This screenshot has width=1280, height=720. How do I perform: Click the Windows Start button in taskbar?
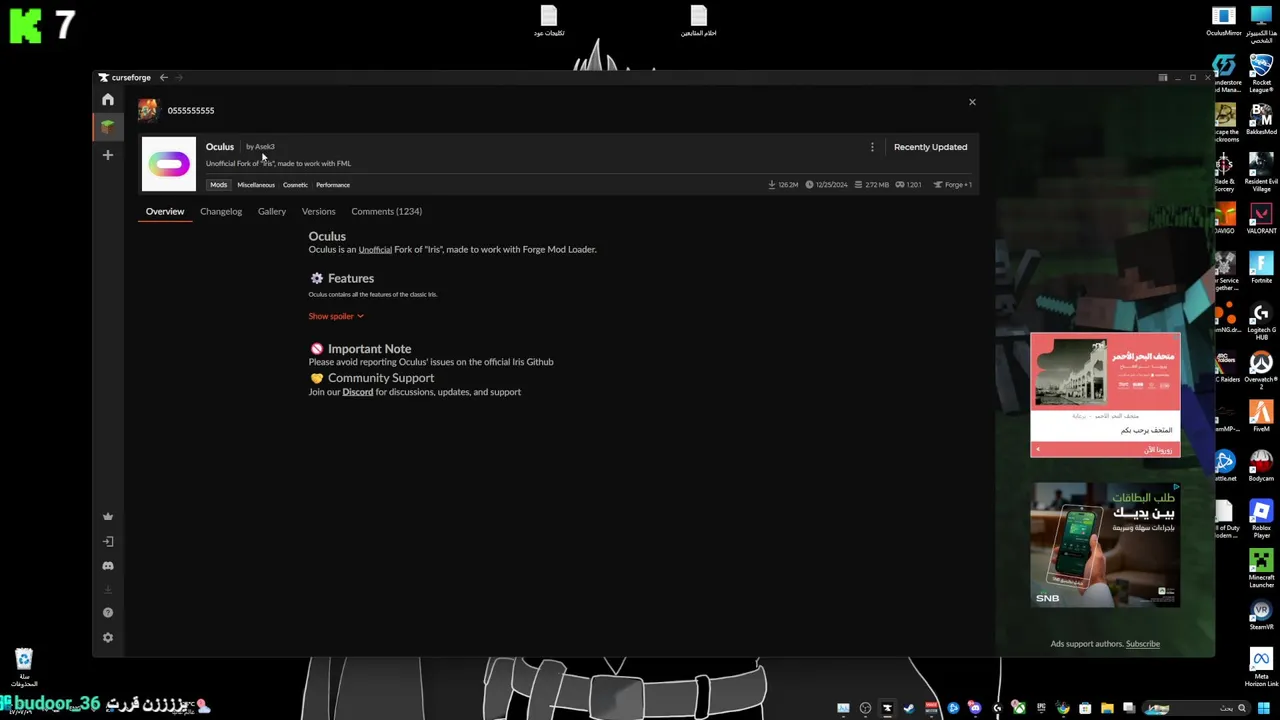point(1264,709)
